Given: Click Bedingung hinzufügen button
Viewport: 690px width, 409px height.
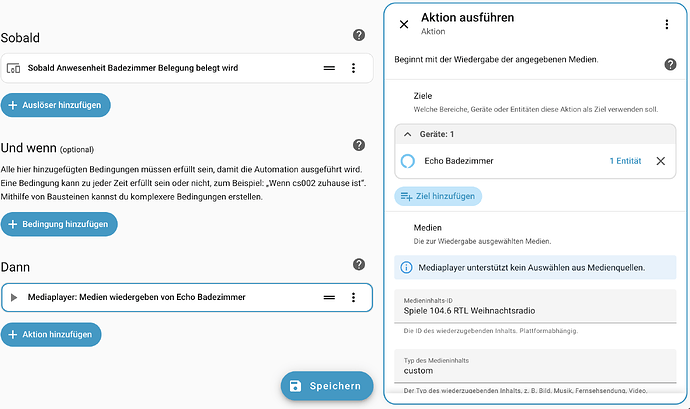Looking at the screenshot, I should pyautogui.click(x=59, y=224).
